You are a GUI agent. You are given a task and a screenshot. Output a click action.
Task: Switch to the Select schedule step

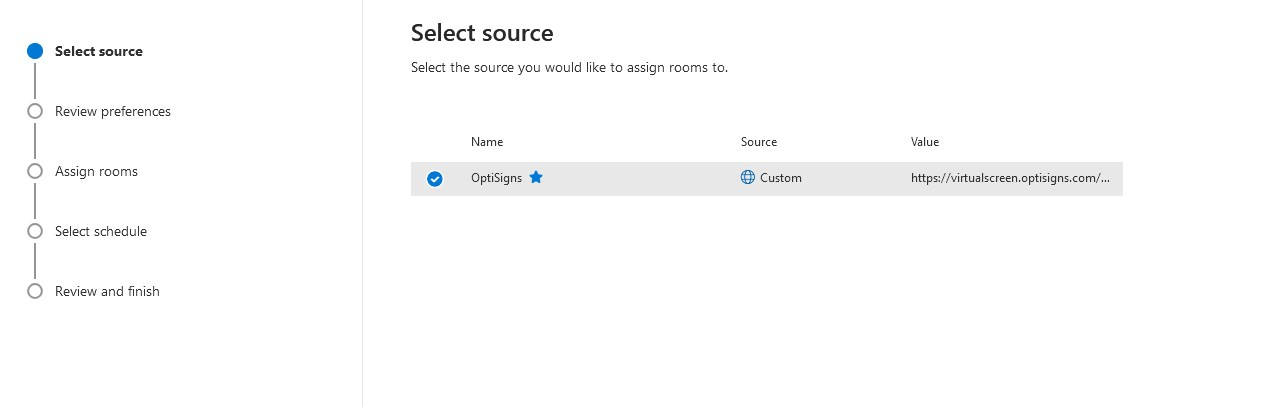100,231
